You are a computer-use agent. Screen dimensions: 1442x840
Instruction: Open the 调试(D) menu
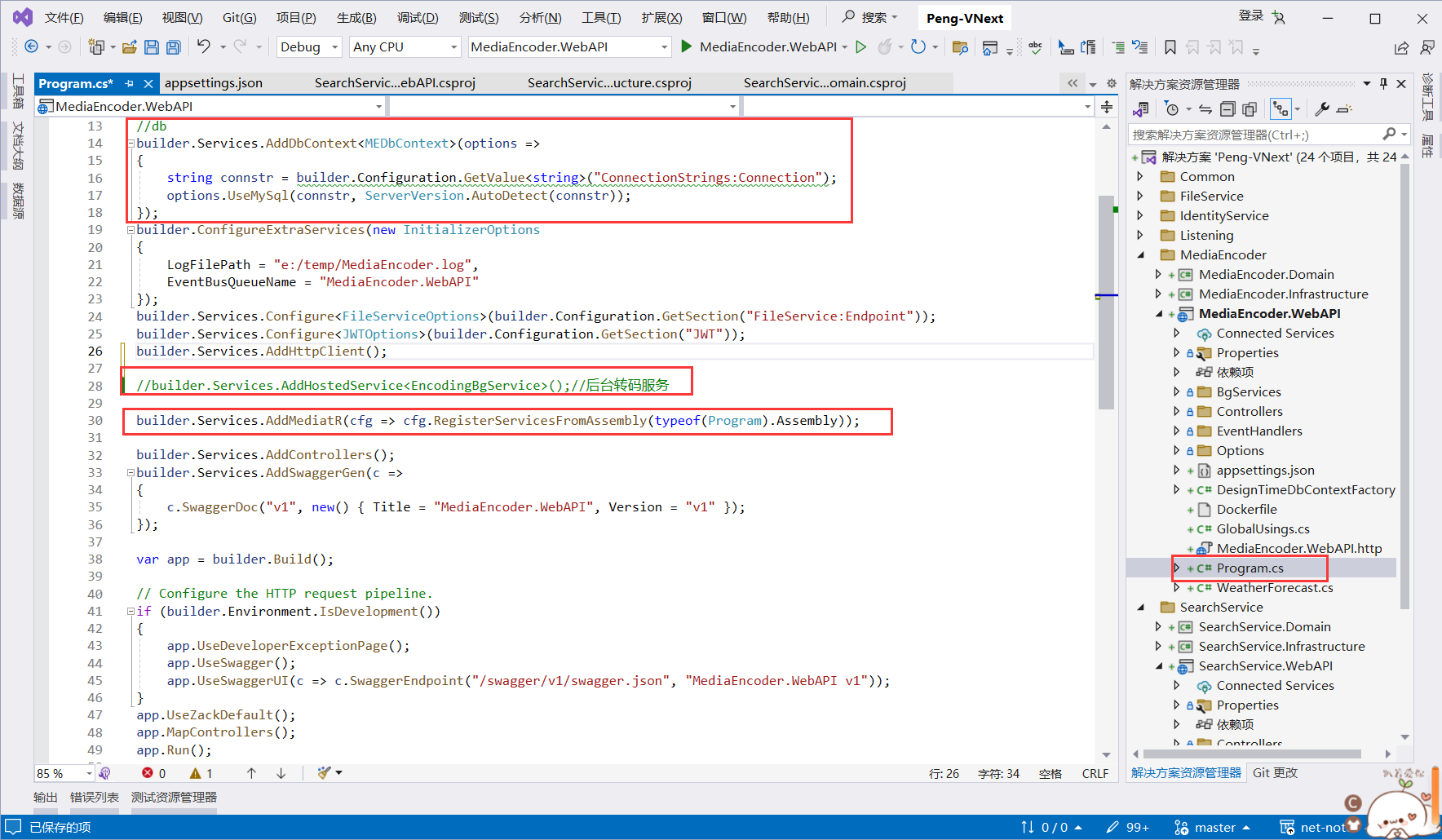click(x=418, y=17)
